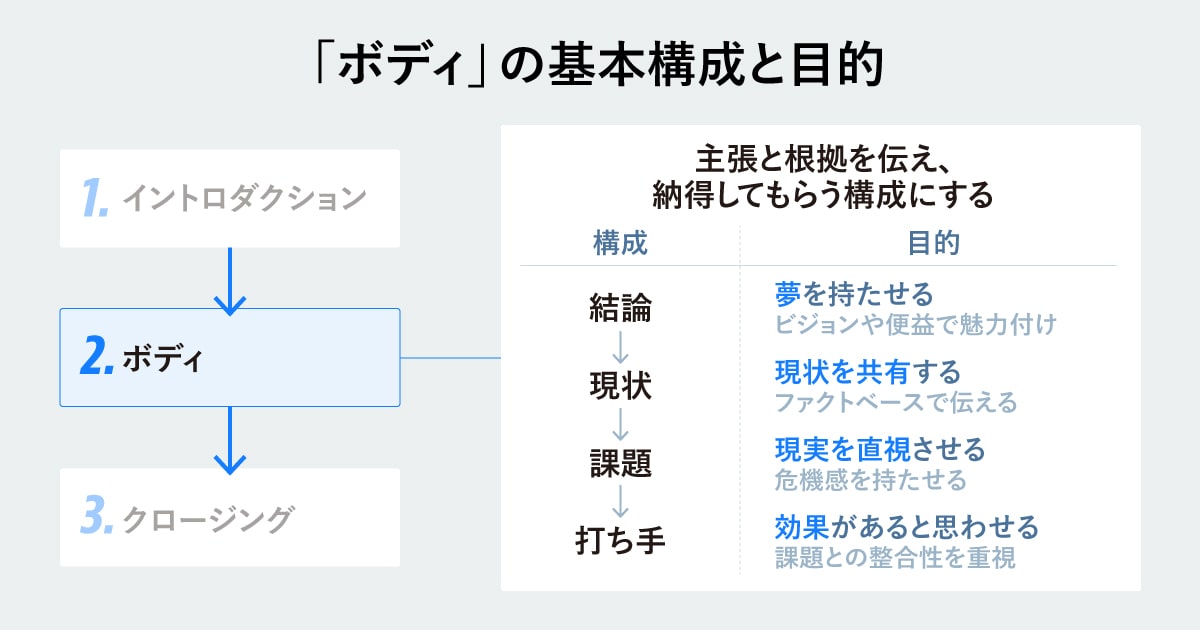Click the 打ち手 item in 構成 column

(x=620, y=541)
